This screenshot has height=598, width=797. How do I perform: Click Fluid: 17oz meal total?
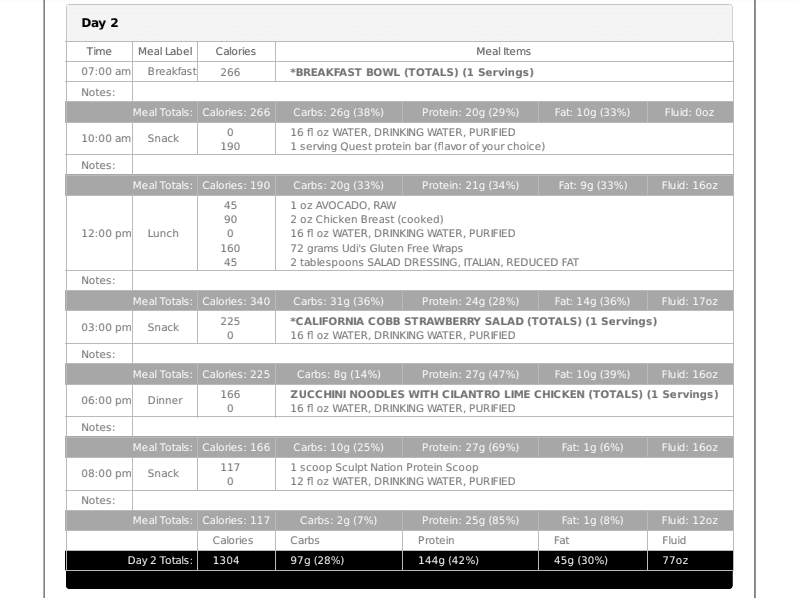click(690, 302)
